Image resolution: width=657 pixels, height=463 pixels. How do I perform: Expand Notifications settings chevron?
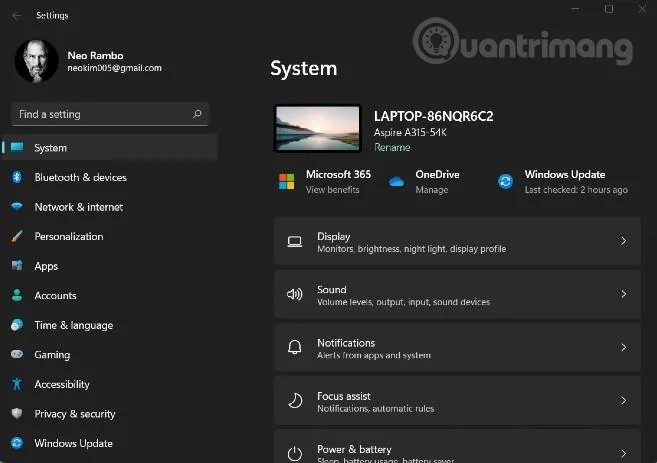[x=623, y=347]
